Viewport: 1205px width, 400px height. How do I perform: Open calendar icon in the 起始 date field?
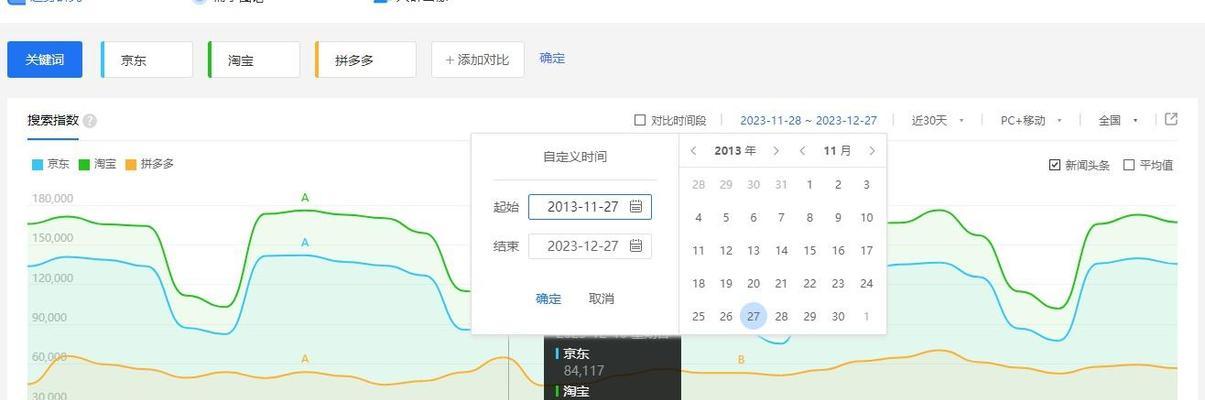(x=636, y=207)
